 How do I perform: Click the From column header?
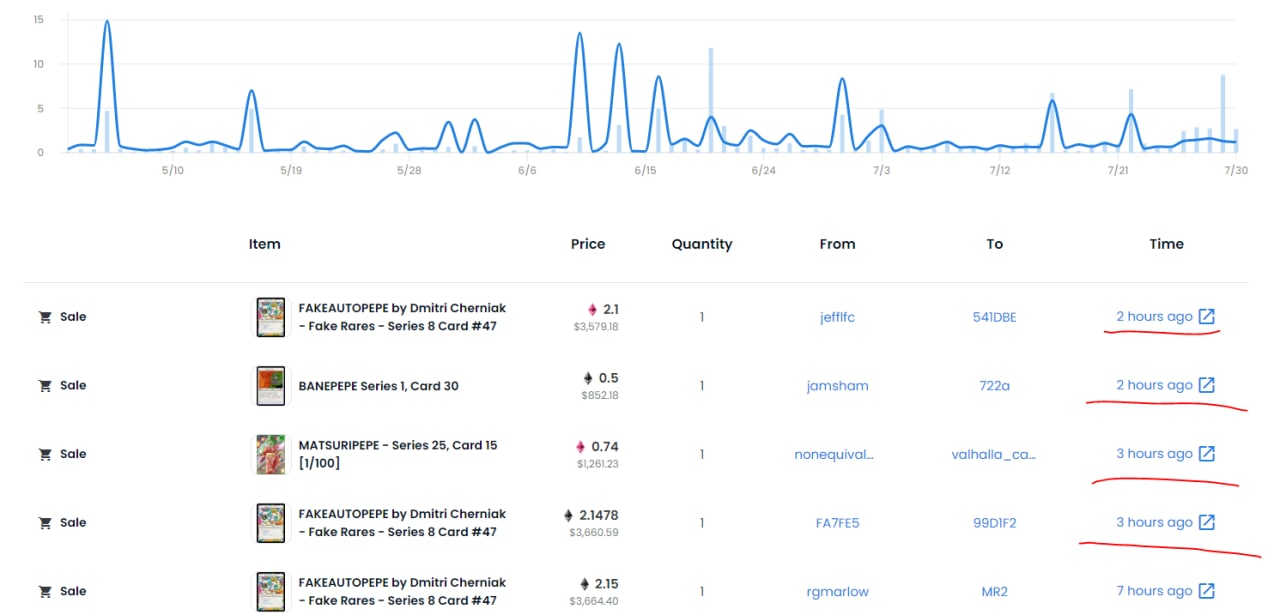(837, 244)
